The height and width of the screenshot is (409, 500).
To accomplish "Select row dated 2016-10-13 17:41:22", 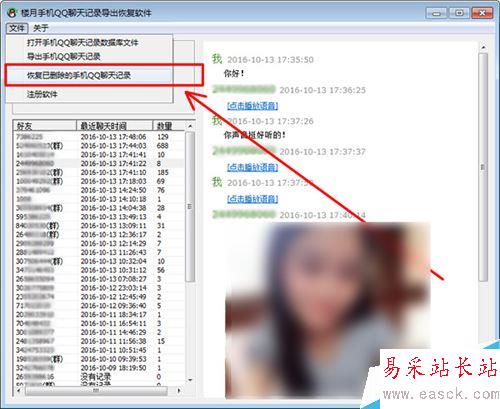I will point(99,163).
